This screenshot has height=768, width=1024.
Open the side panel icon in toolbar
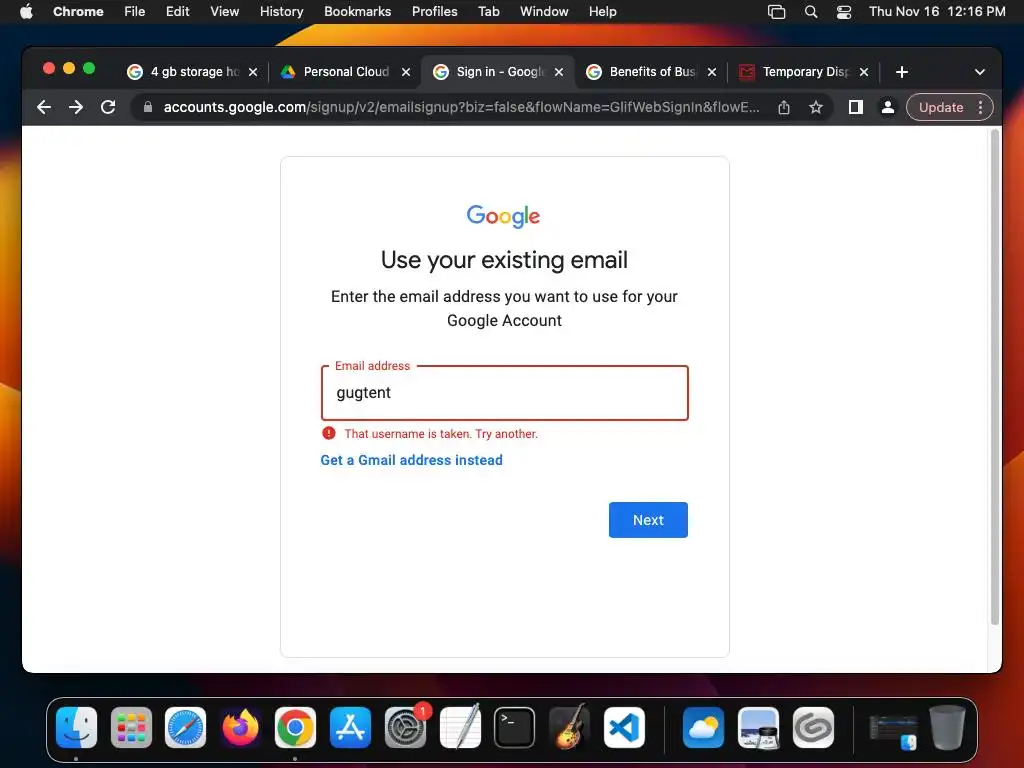(856, 107)
